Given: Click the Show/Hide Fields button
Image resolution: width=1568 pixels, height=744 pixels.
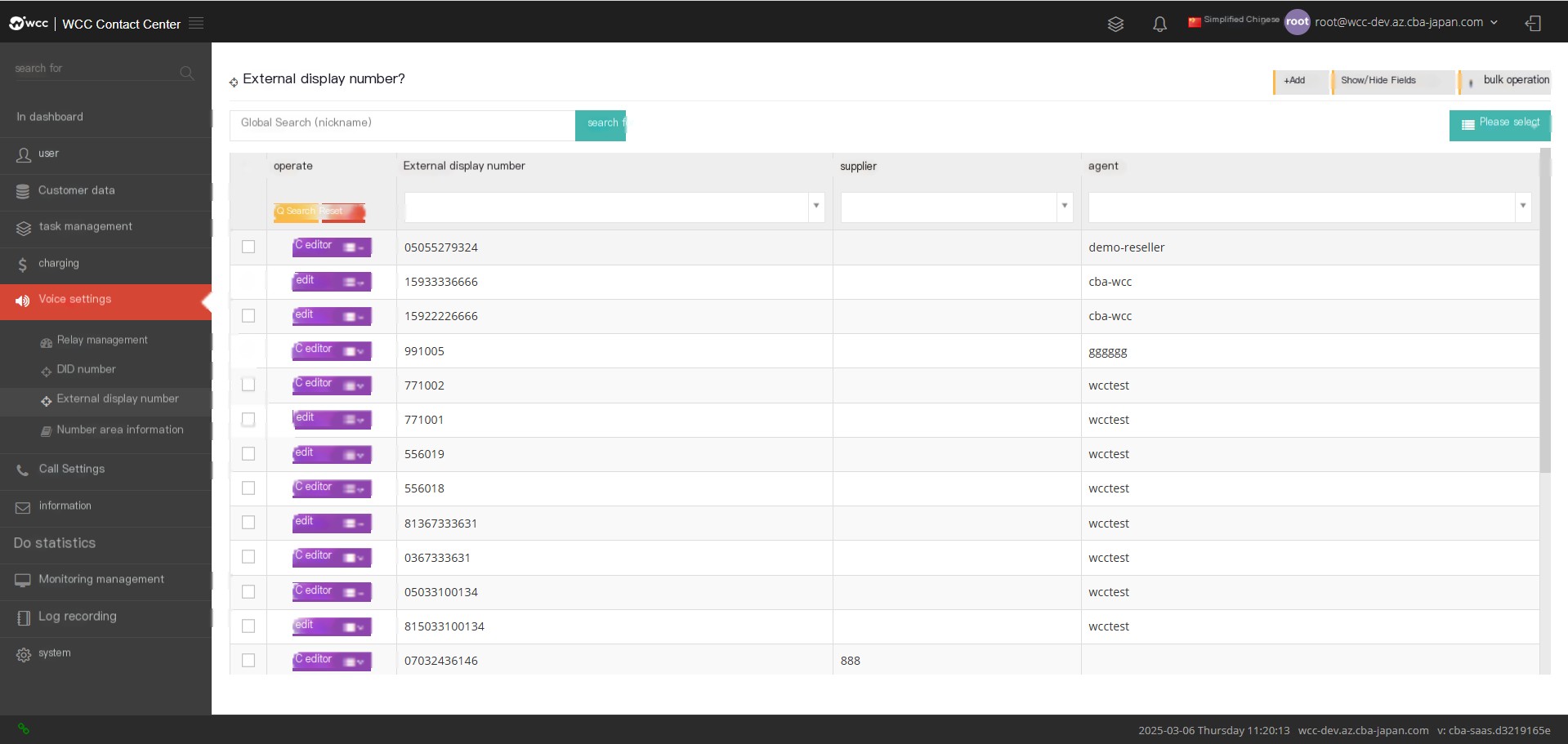Looking at the screenshot, I should point(1392,81).
